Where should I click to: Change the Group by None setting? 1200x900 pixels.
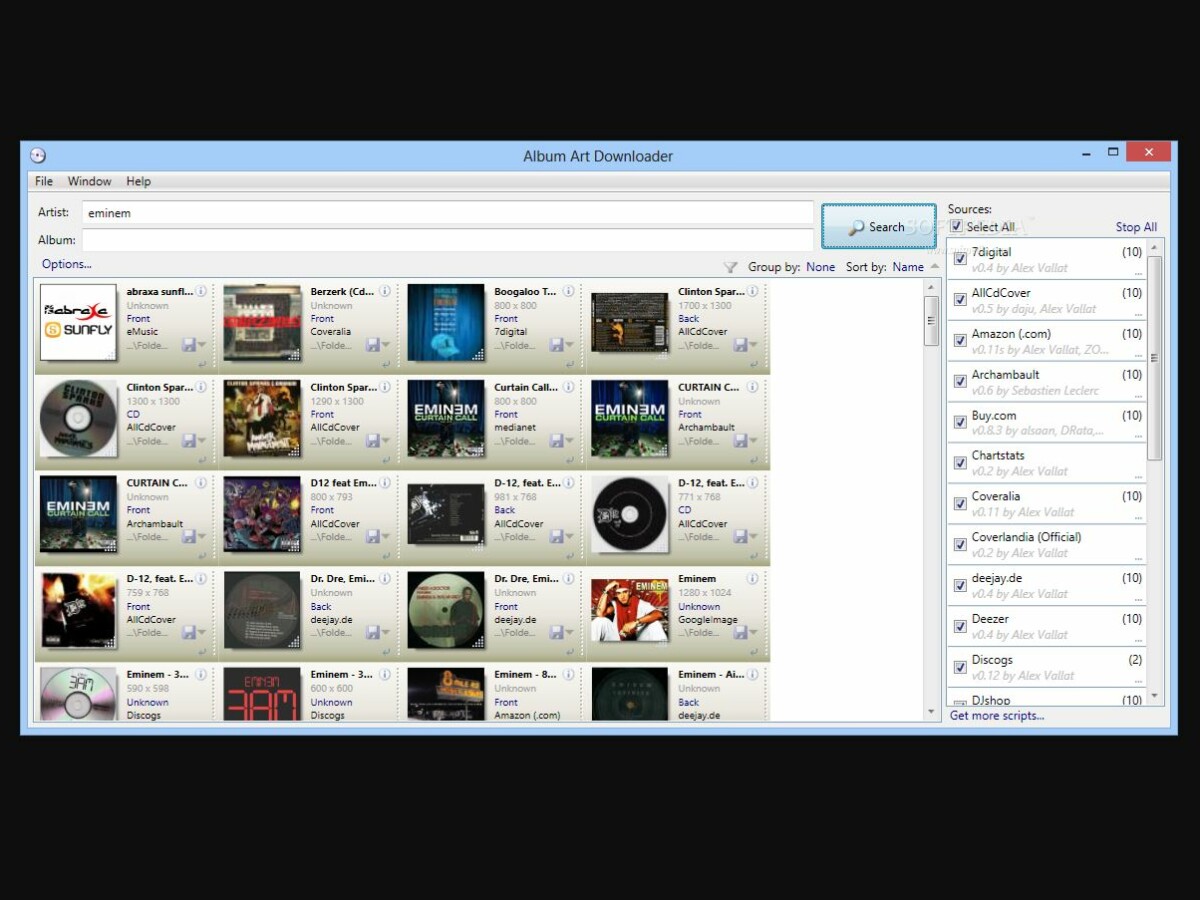point(820,267)
